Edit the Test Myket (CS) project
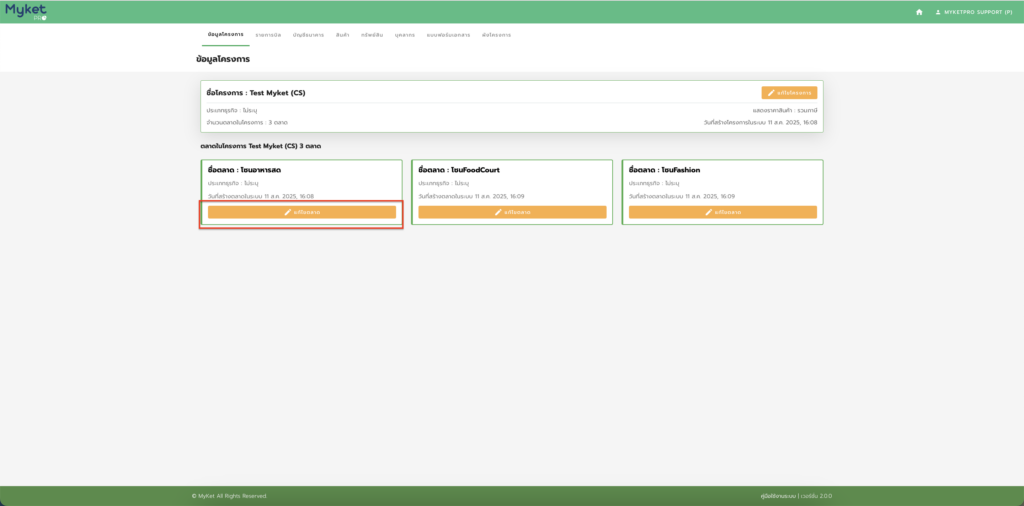Screen dimensions: 1024x506 tap(789, 93)
